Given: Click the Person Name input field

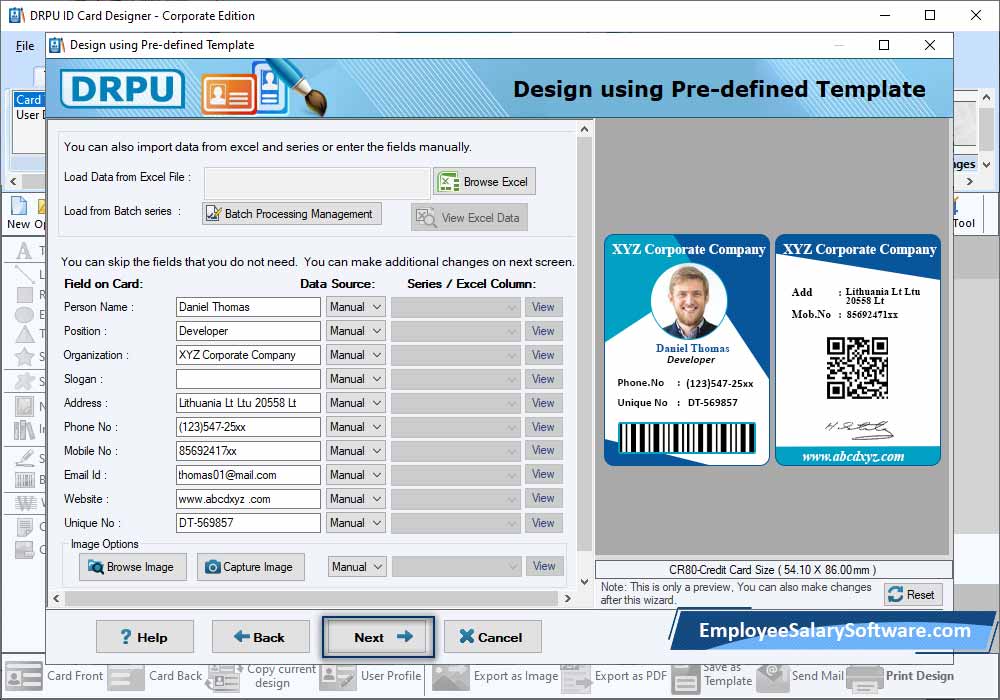Looking at the screenshot, I should (248, 307).
